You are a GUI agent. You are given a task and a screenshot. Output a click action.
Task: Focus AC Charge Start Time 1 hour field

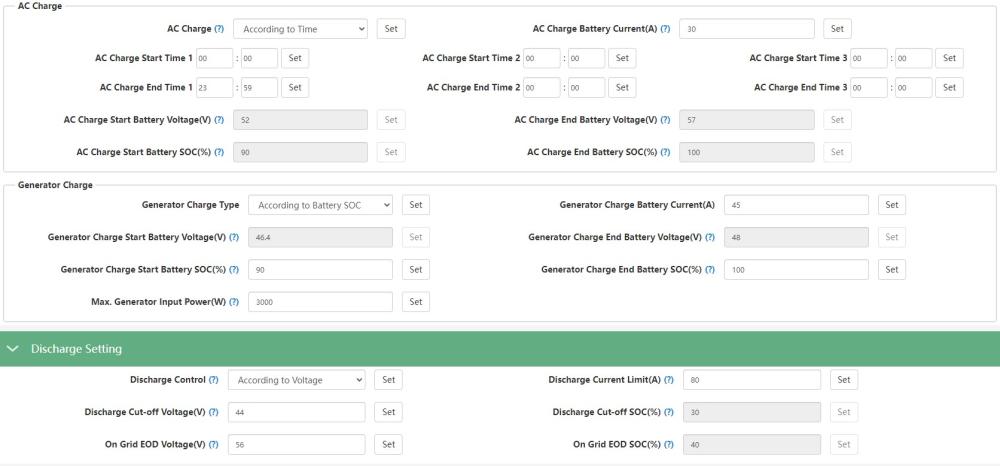point(215,58)
